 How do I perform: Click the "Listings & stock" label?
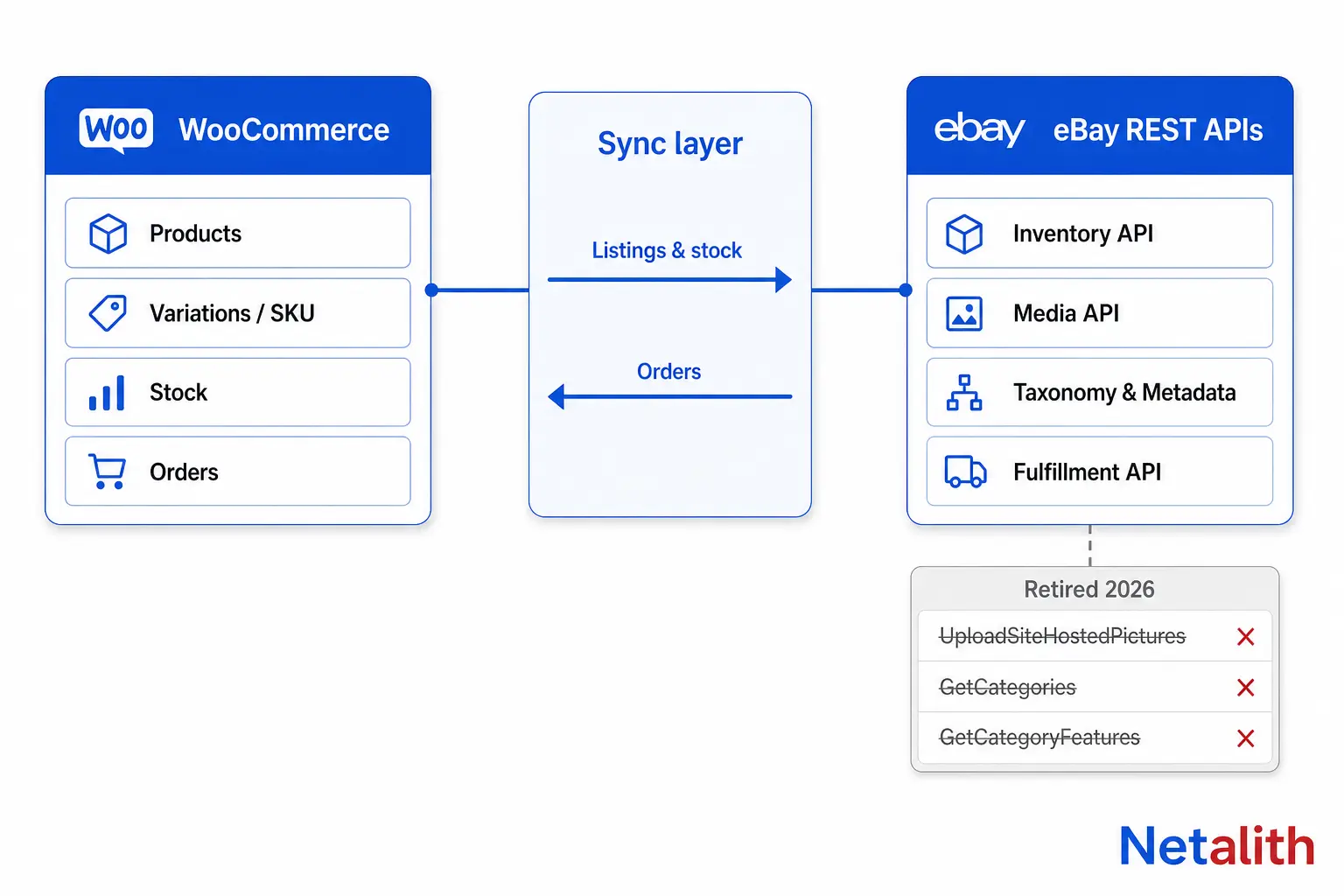(x=667, y=250)
